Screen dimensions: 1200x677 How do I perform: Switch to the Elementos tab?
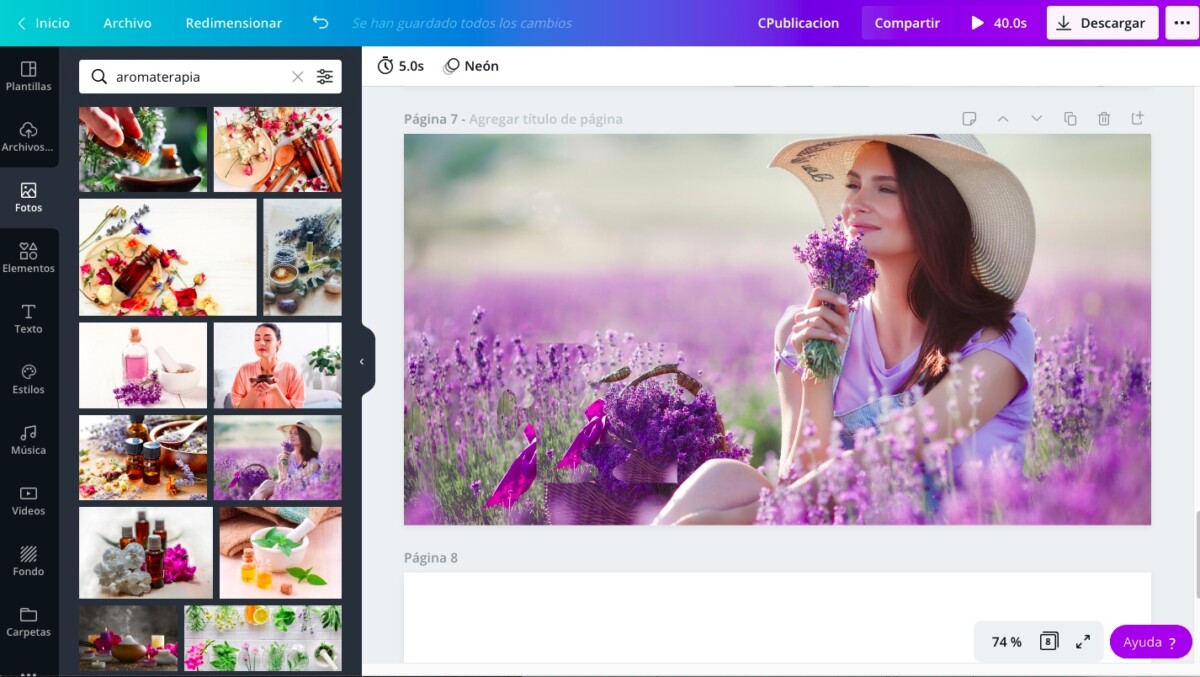coord(28,257)
